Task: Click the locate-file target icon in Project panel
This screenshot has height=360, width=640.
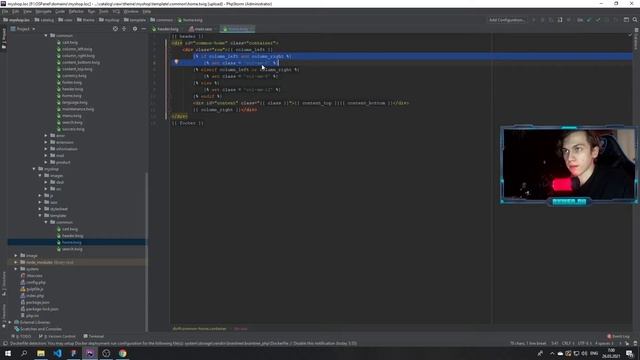Action: click(x=115, y=29)
